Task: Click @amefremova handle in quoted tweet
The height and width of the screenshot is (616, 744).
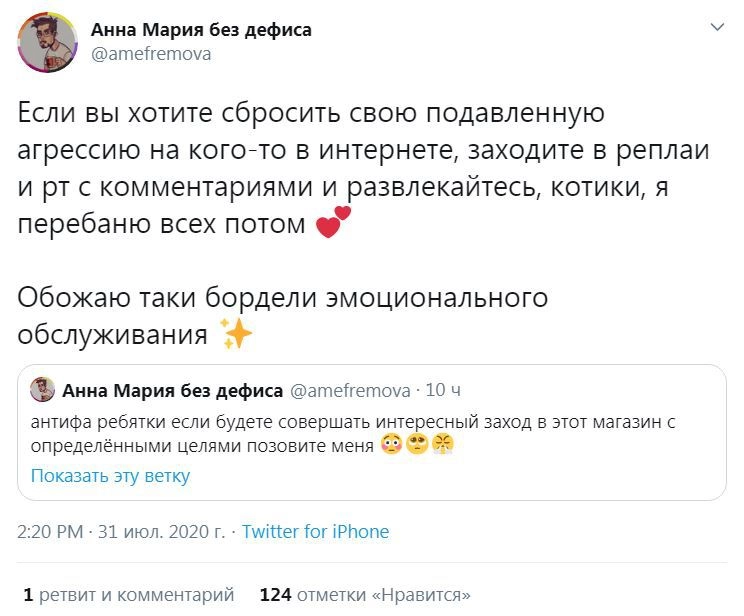Action: pyautogui.click(x=350, y=390)
